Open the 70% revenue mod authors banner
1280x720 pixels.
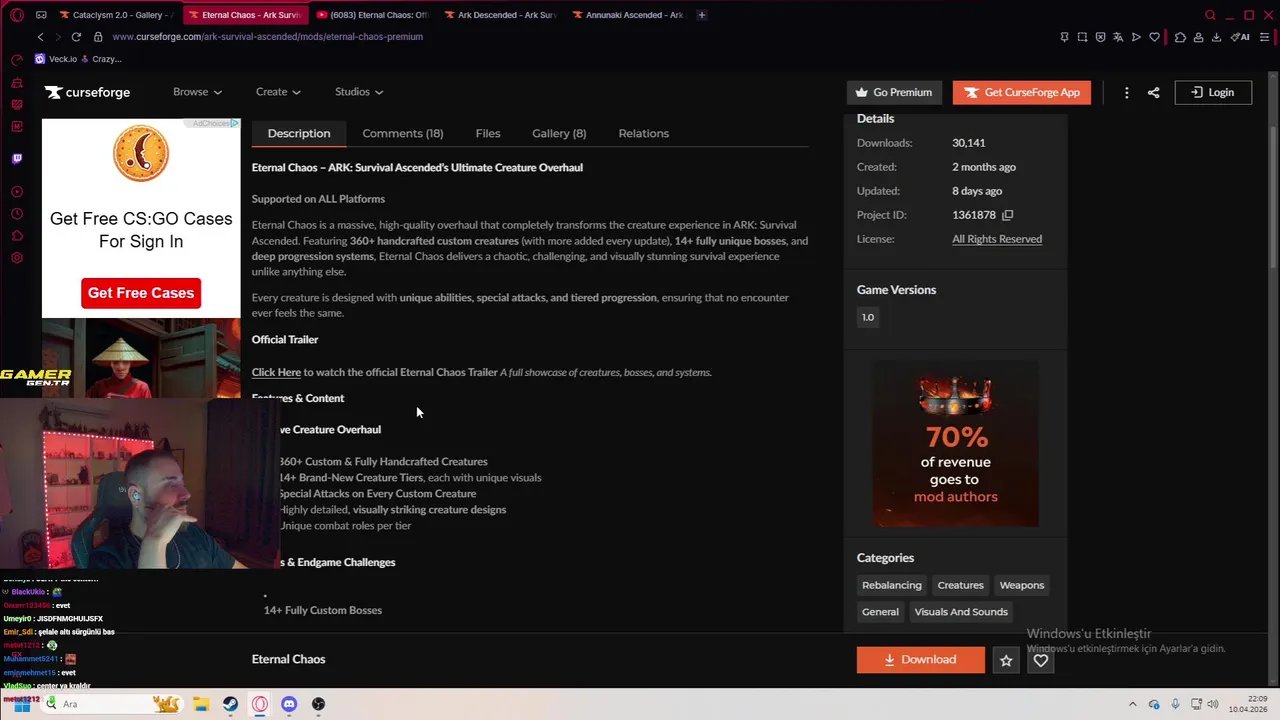coord(955,442)
